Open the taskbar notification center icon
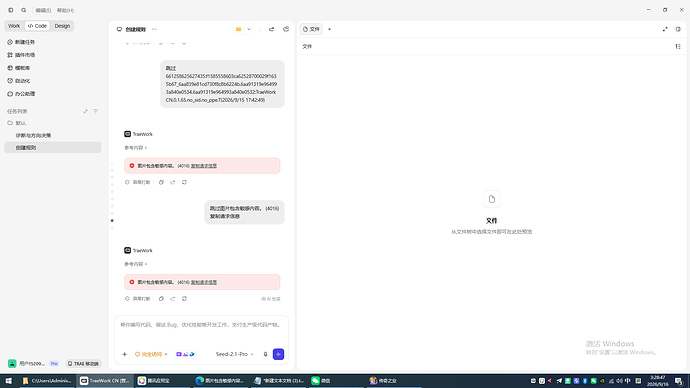The width and height of the screenshot is (690, 388). tap(679, 381)
